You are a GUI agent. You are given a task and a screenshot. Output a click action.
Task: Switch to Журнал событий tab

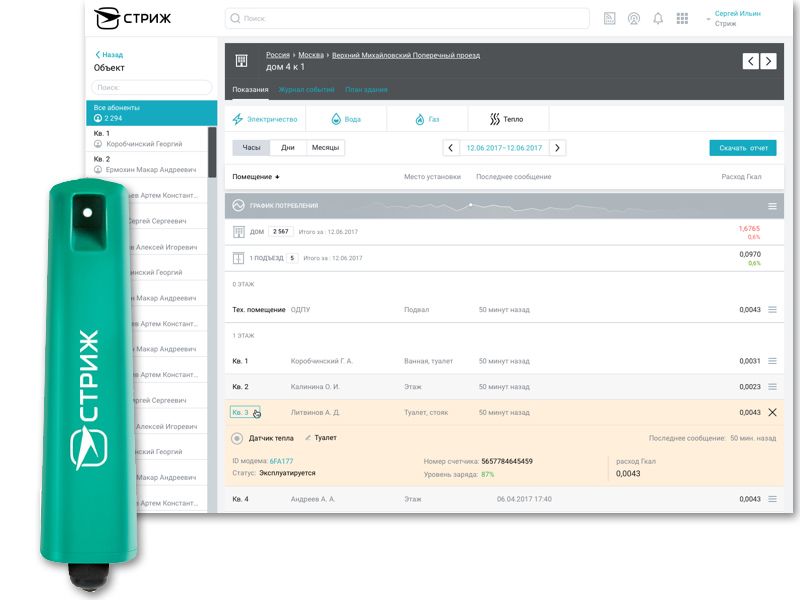pos(306,89)
